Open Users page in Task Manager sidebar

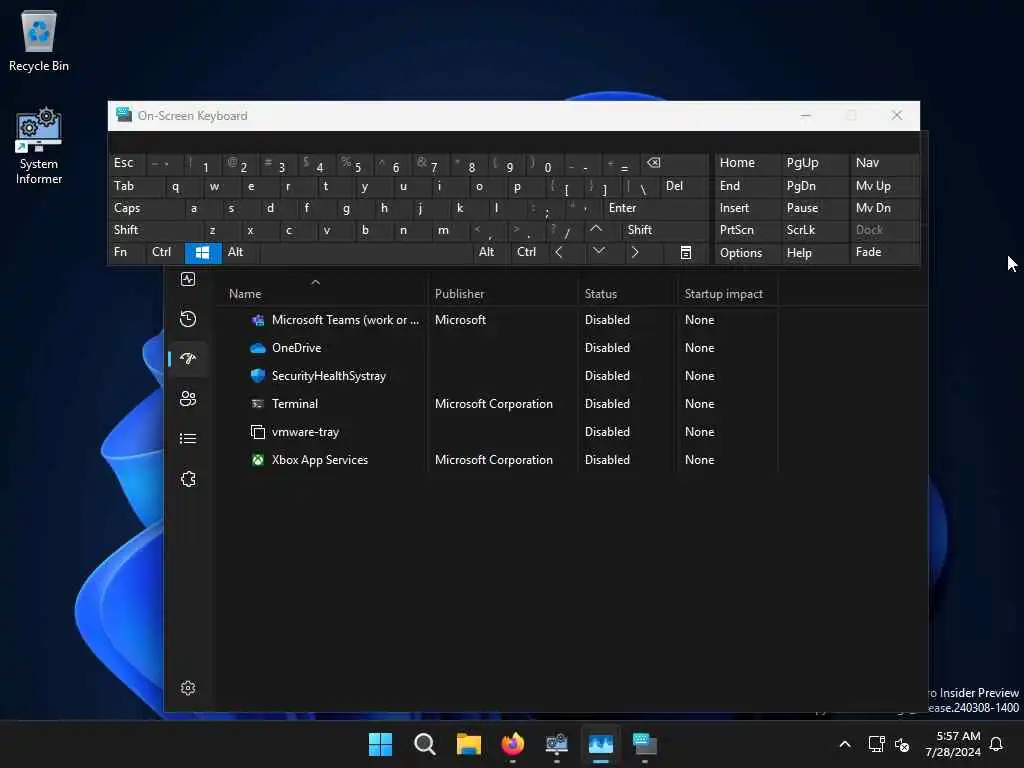(x=188, y=398)
